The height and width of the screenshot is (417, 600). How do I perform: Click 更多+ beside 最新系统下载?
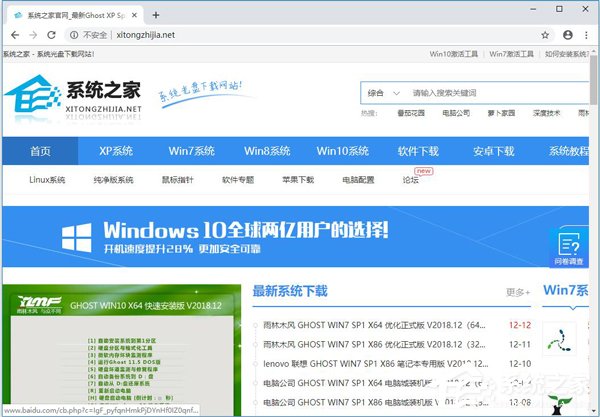click(518, 293)
